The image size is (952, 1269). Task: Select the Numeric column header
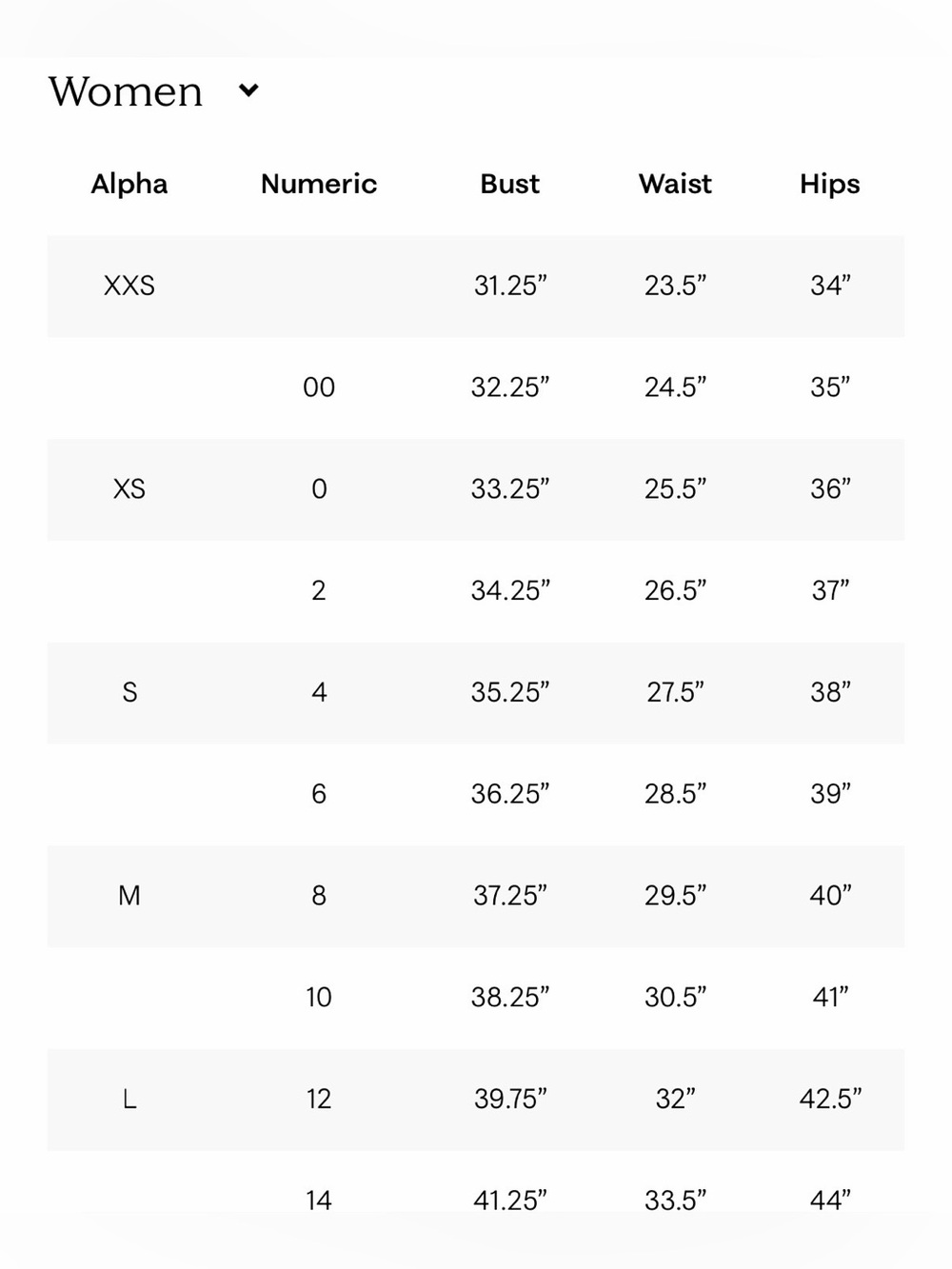319,184
